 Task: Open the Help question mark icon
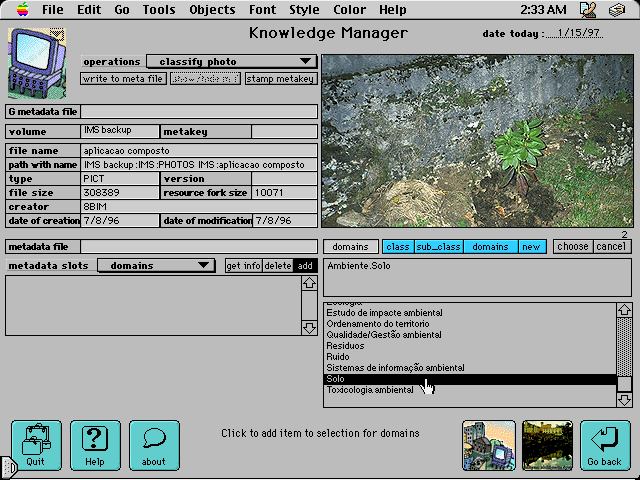(x=95, y=445)
